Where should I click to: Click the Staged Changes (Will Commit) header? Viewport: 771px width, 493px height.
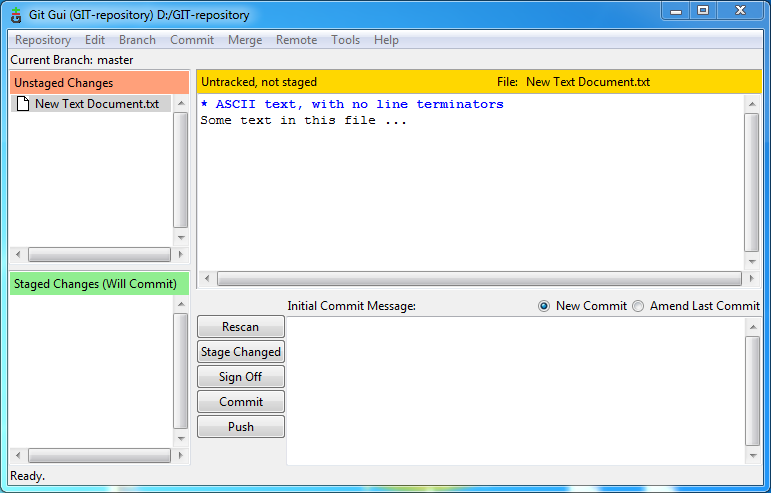tap(99, 284)
